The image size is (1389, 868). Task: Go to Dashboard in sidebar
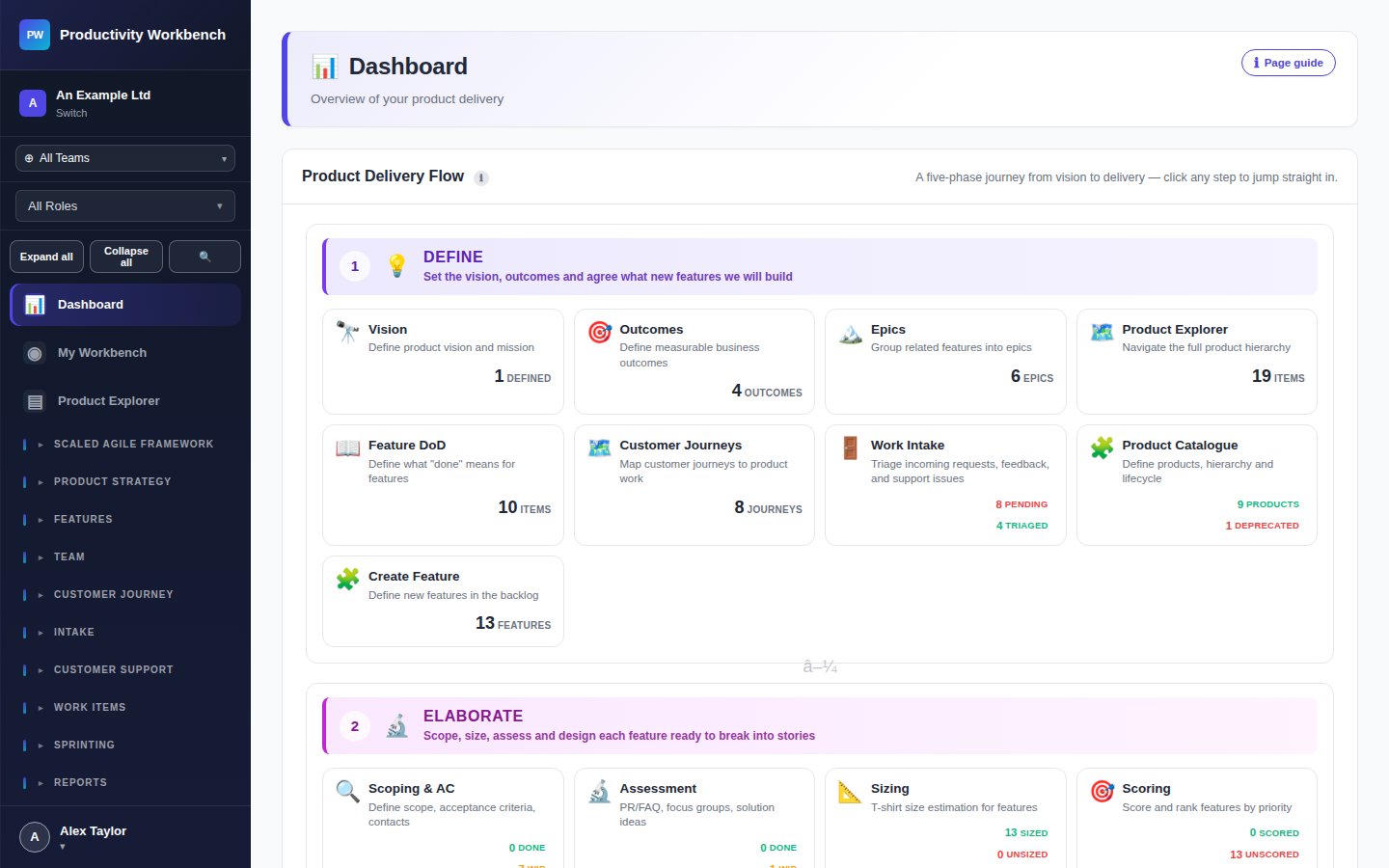point(125,305)
